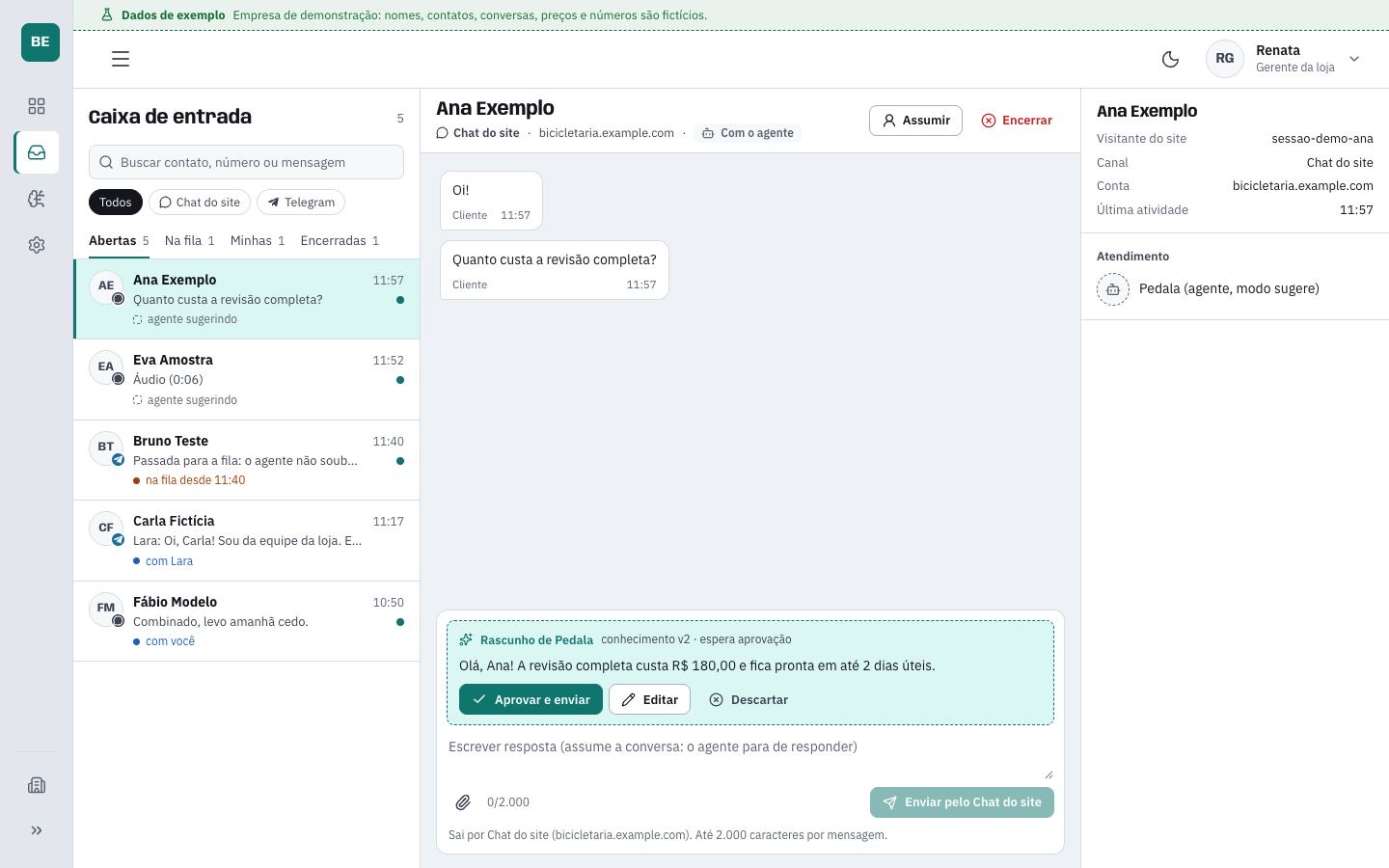Open the Ana Exemplo conversation row
The width and height of the screenshot is (1389, 868).
click(x=247, y=299)
